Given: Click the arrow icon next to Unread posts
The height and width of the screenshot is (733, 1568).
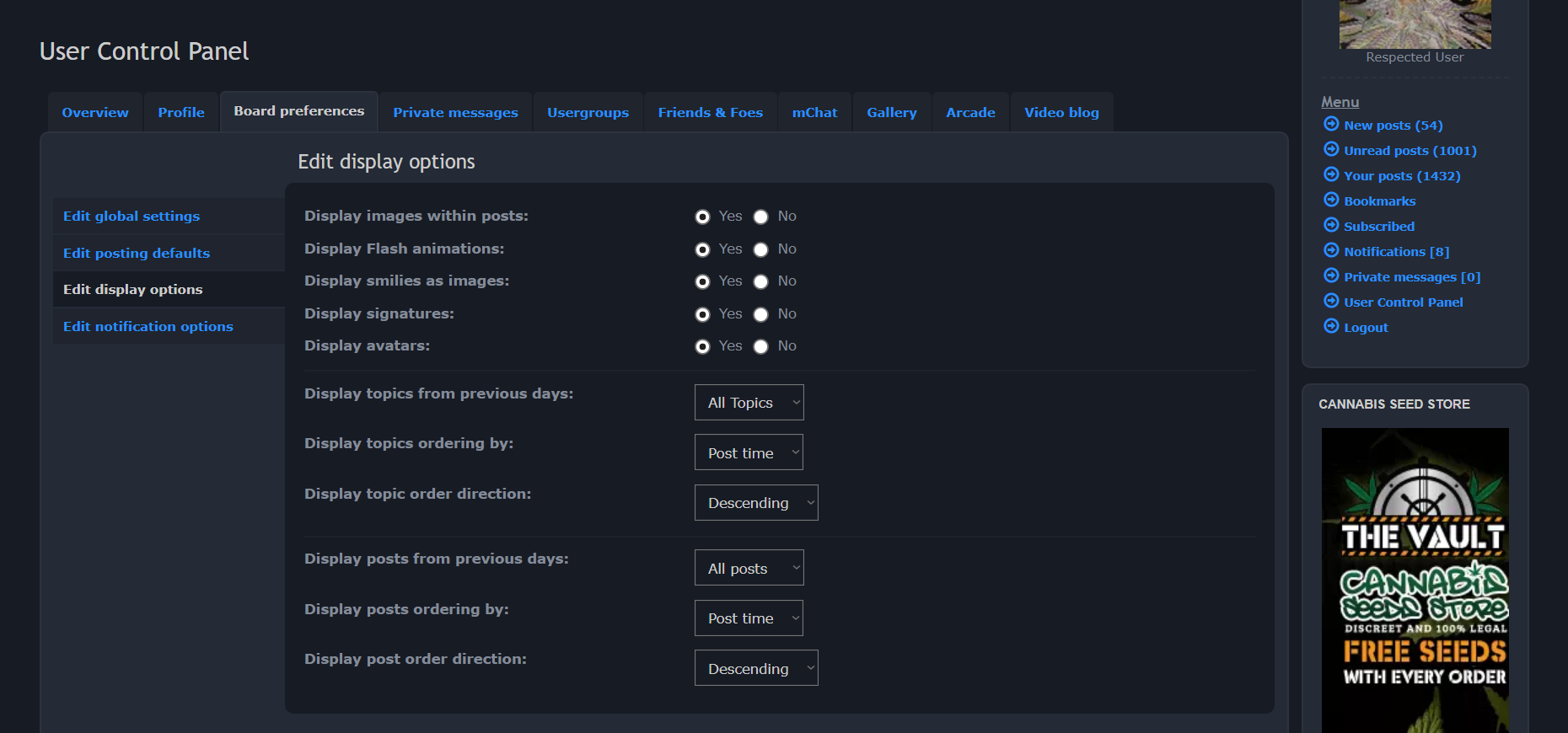Looking at the screenshot, I should click(x=1331, y=149).
